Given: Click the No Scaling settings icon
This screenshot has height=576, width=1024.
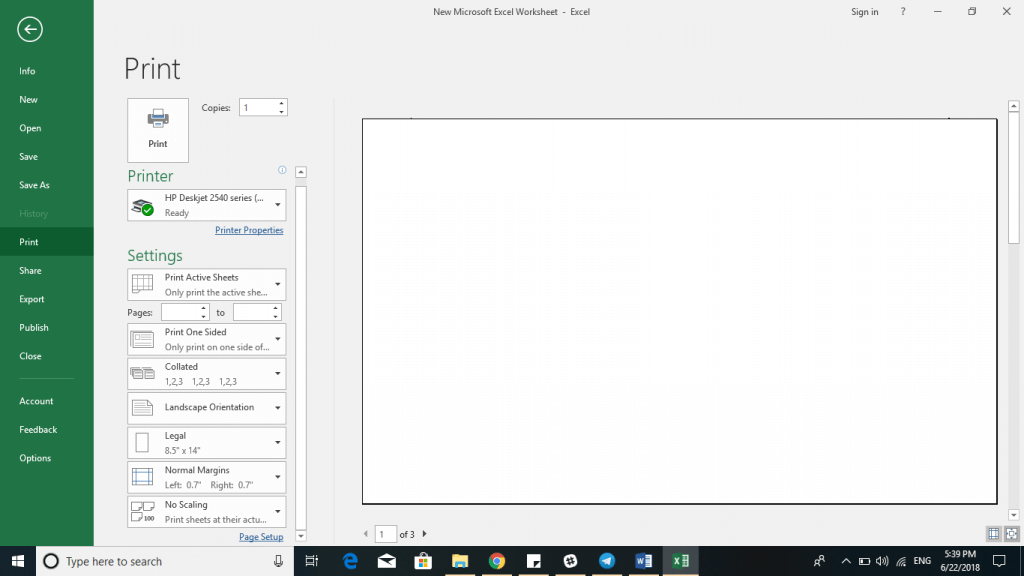Looking at the screenshot, I should coord(141,511).
